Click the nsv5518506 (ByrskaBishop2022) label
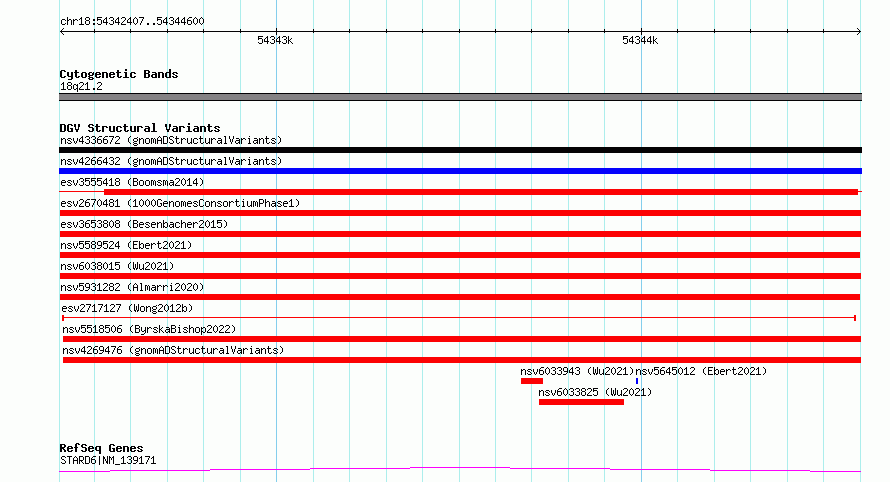This screenshot has height=482, width=890. [x=149, y=329]
